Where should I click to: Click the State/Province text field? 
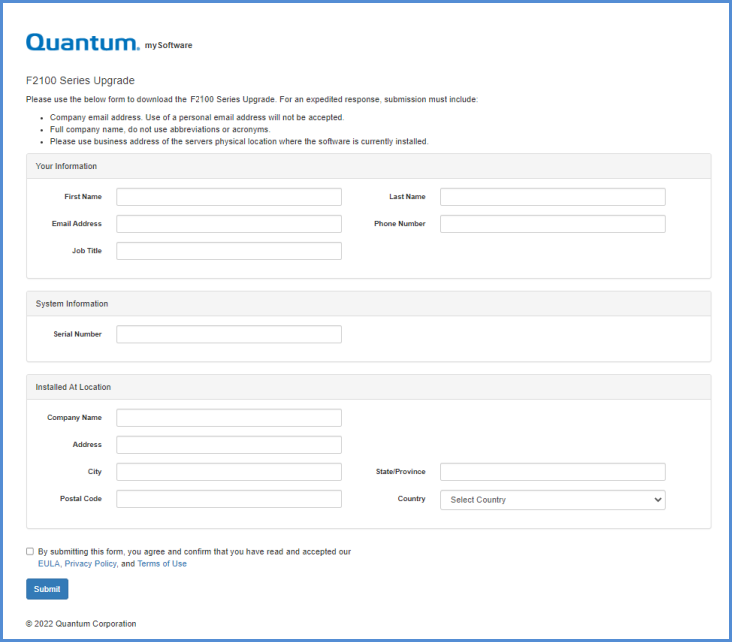click(552, 472)
